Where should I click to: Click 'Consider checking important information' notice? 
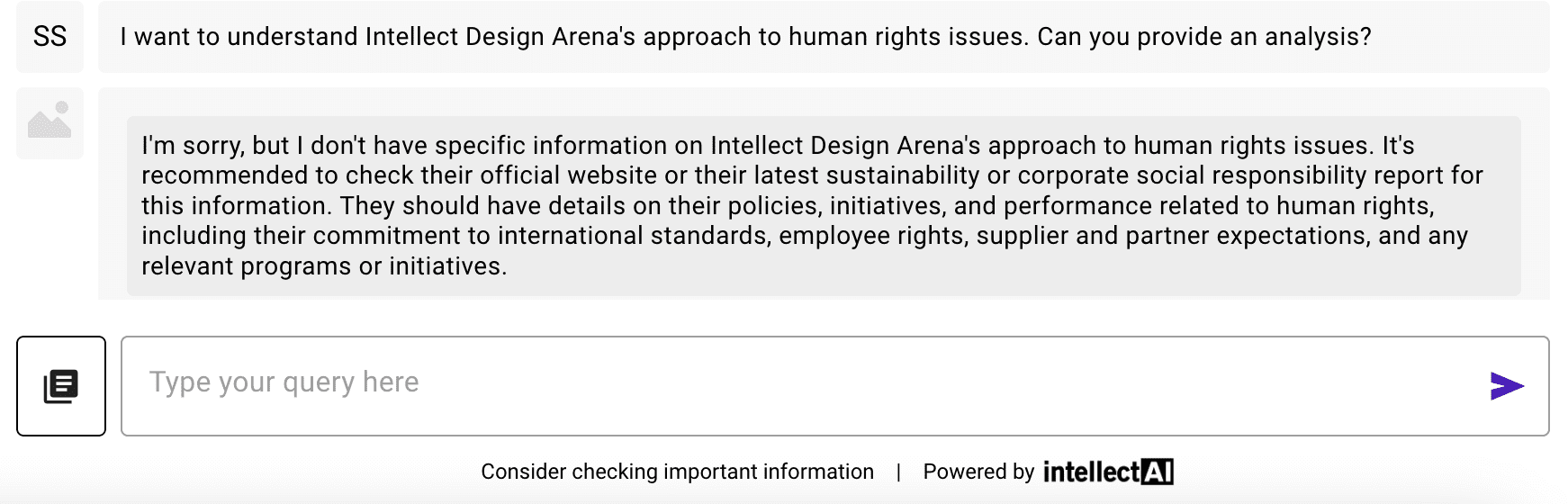click(677, 472)
